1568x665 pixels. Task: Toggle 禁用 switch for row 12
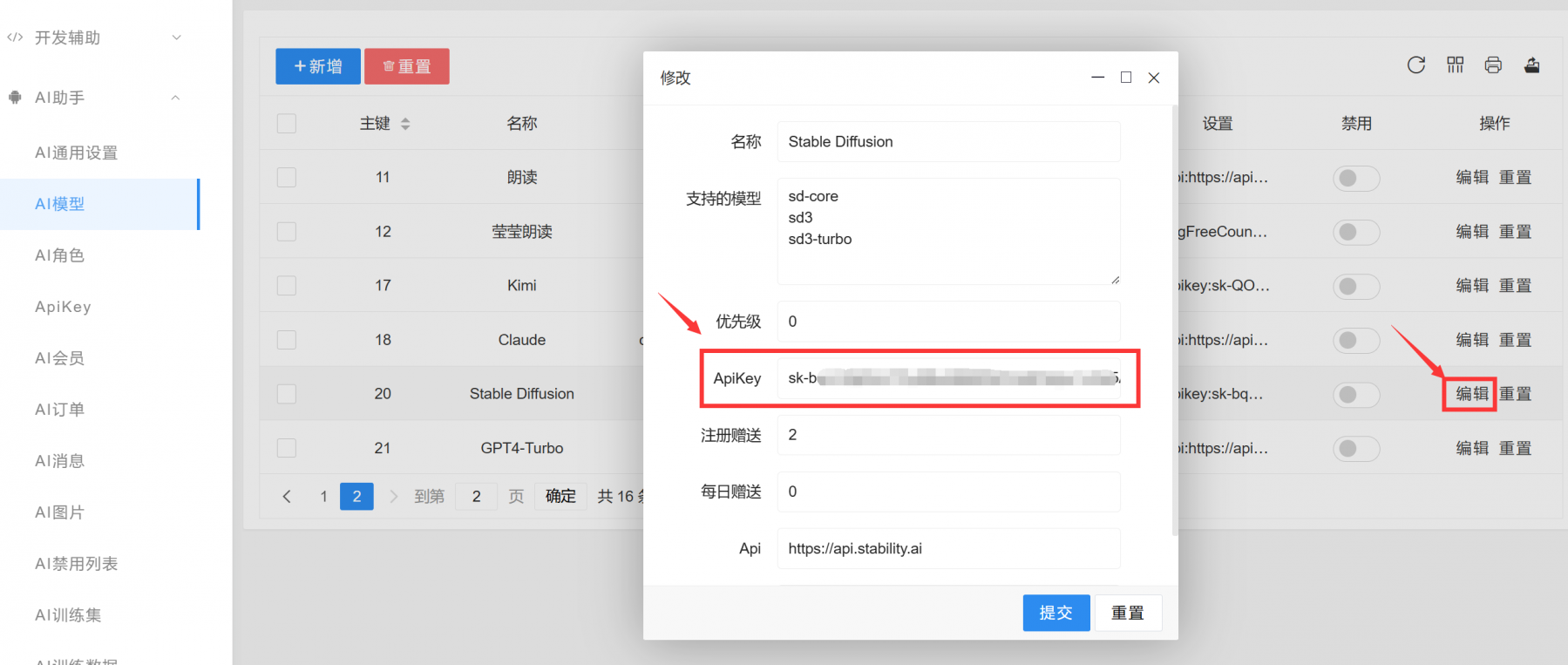pos(1356,232)
